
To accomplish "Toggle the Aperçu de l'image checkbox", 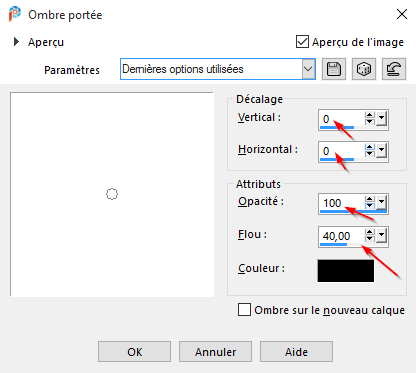I will [302, 42].
